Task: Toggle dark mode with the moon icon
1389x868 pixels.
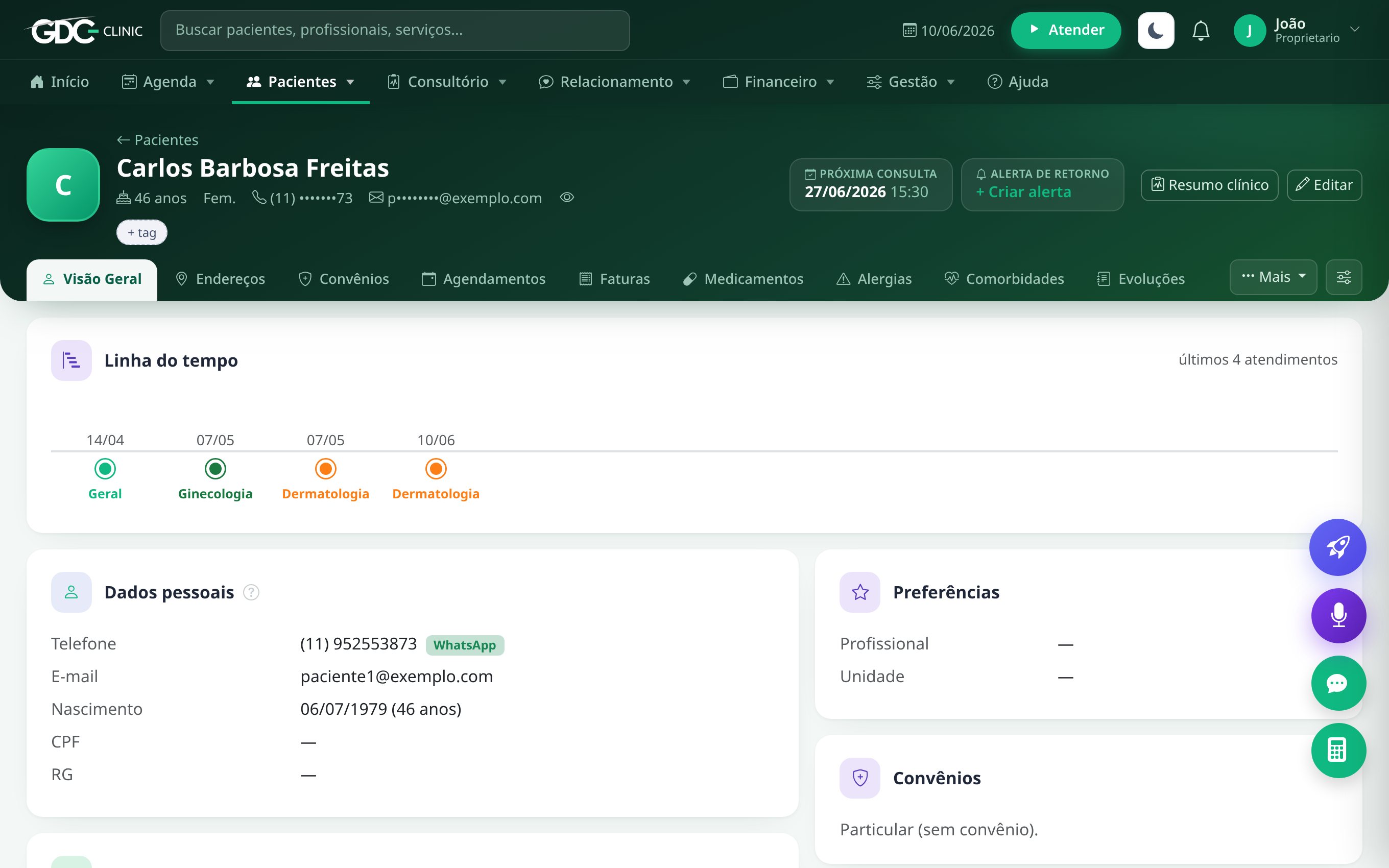Action: (1156, 31)
